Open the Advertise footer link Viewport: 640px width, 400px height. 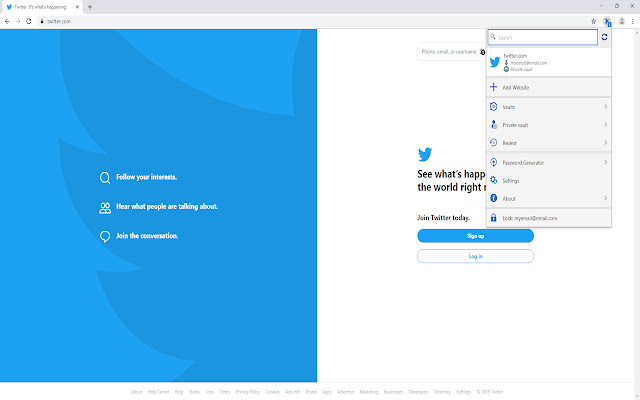tap(345, 392)
